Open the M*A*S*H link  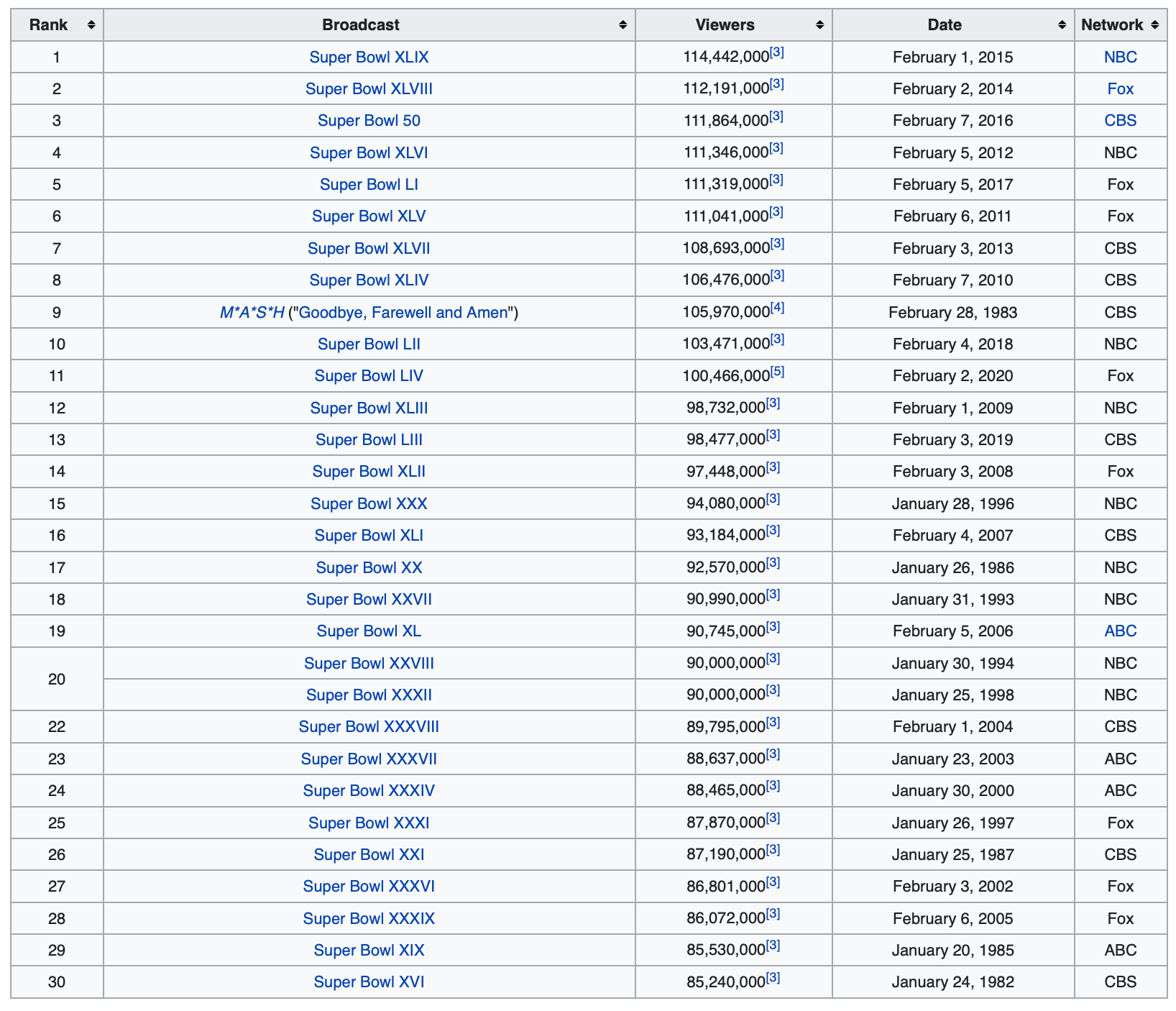252,313
